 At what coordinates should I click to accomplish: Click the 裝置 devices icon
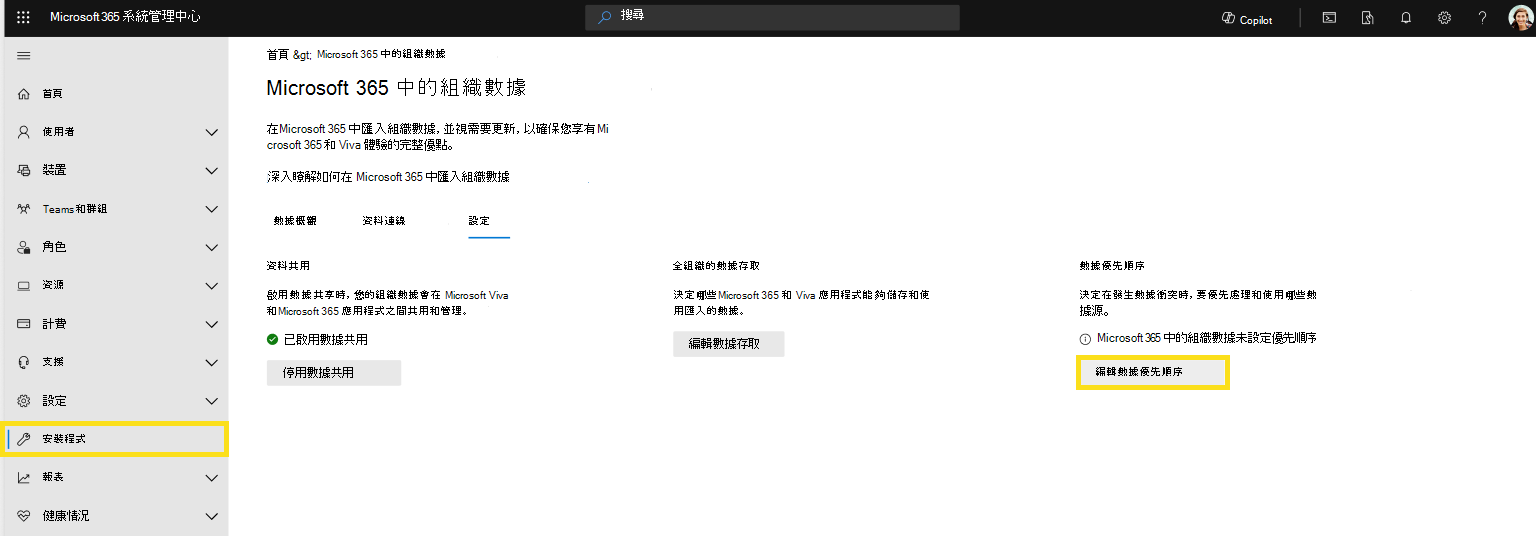[x=24, y=171]
